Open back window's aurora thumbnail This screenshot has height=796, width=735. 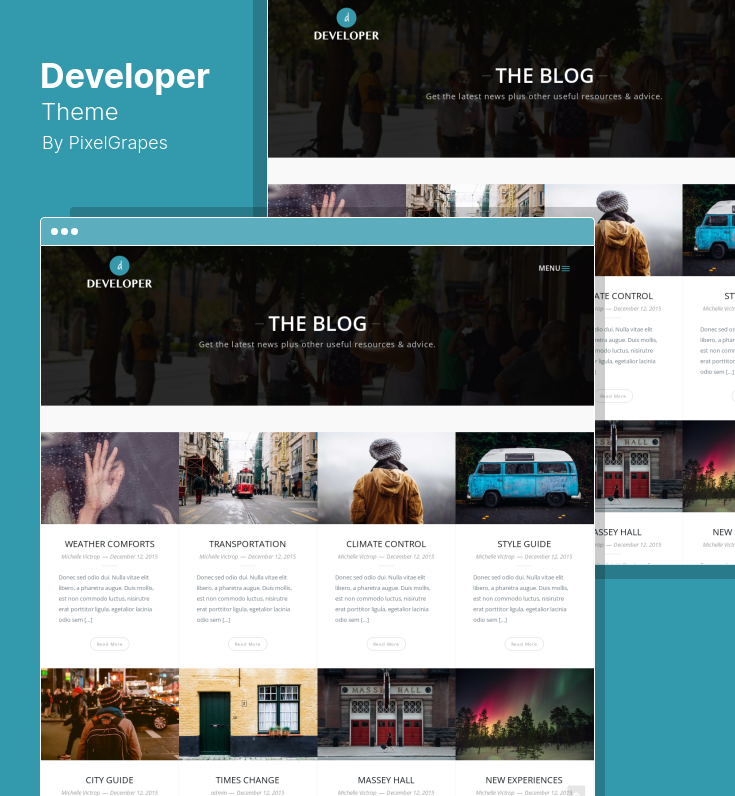[x=709, y=466]
